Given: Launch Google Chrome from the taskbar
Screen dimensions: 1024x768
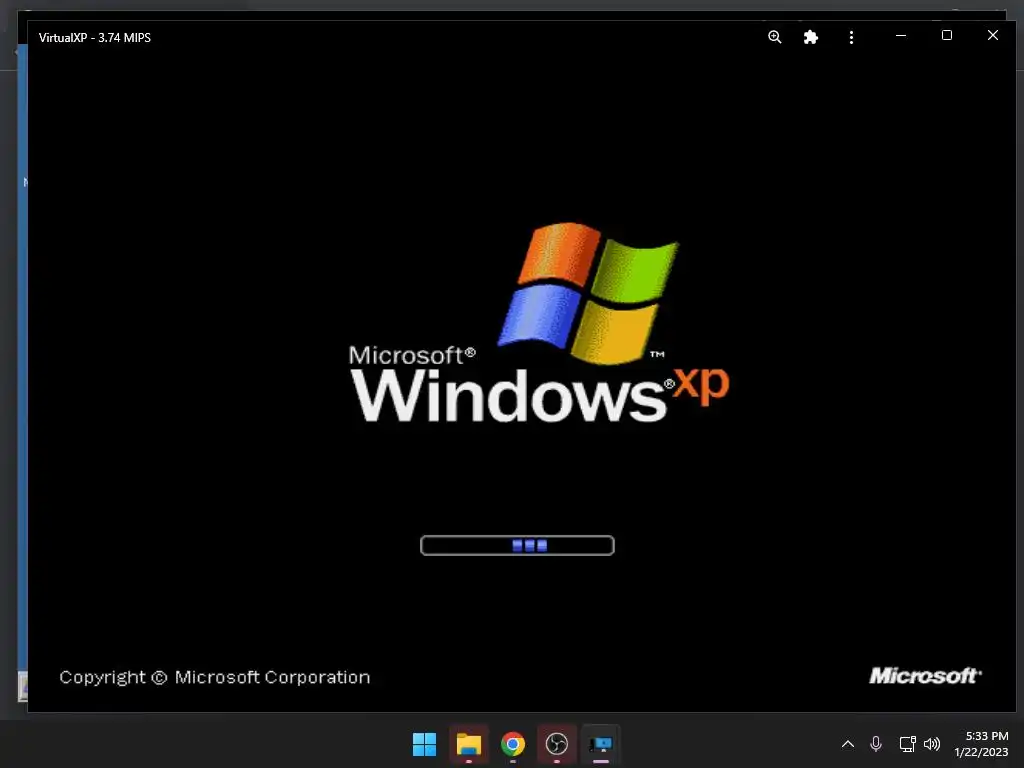Looking at the screenshot, I should (513, 744).
